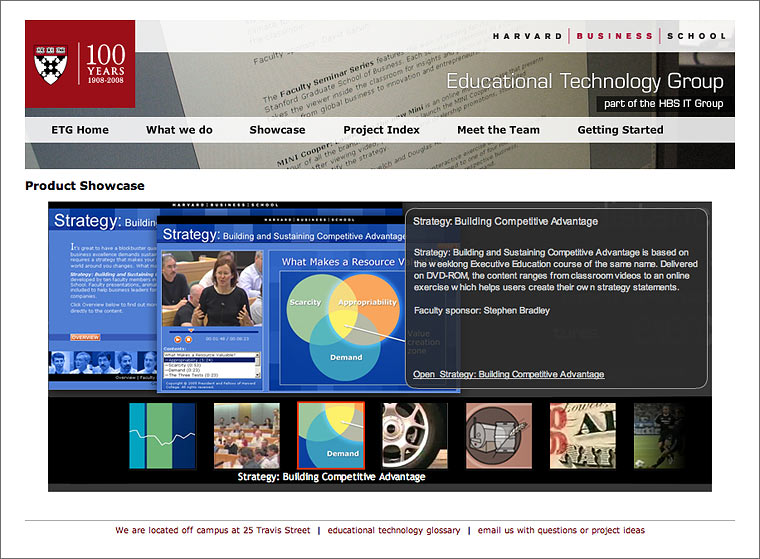Open the Showcase navigation item
This screenshot has height=559, width=760.
277,130
